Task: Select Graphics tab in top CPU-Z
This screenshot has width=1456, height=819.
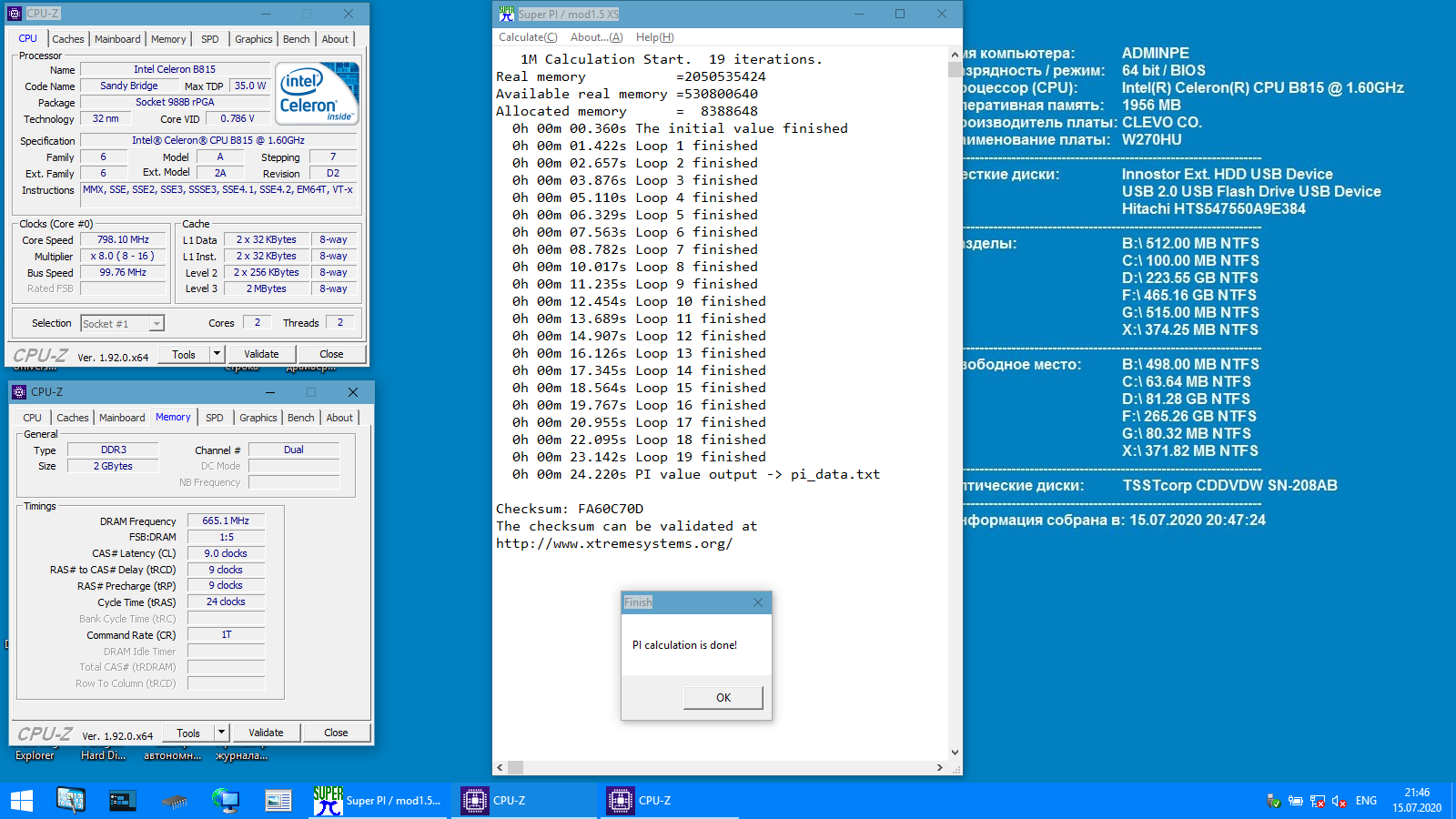Action: (254, 39)
